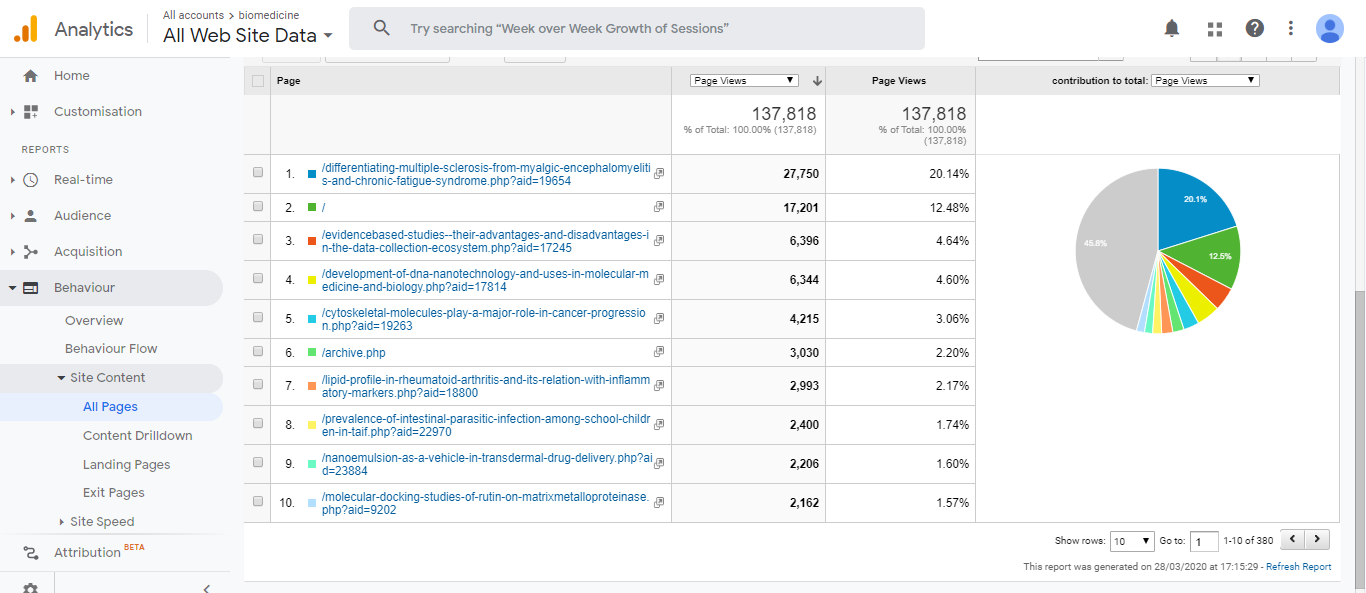Open the Show rows dropdown
The image size is (1366, 593).
point(1132,541)
